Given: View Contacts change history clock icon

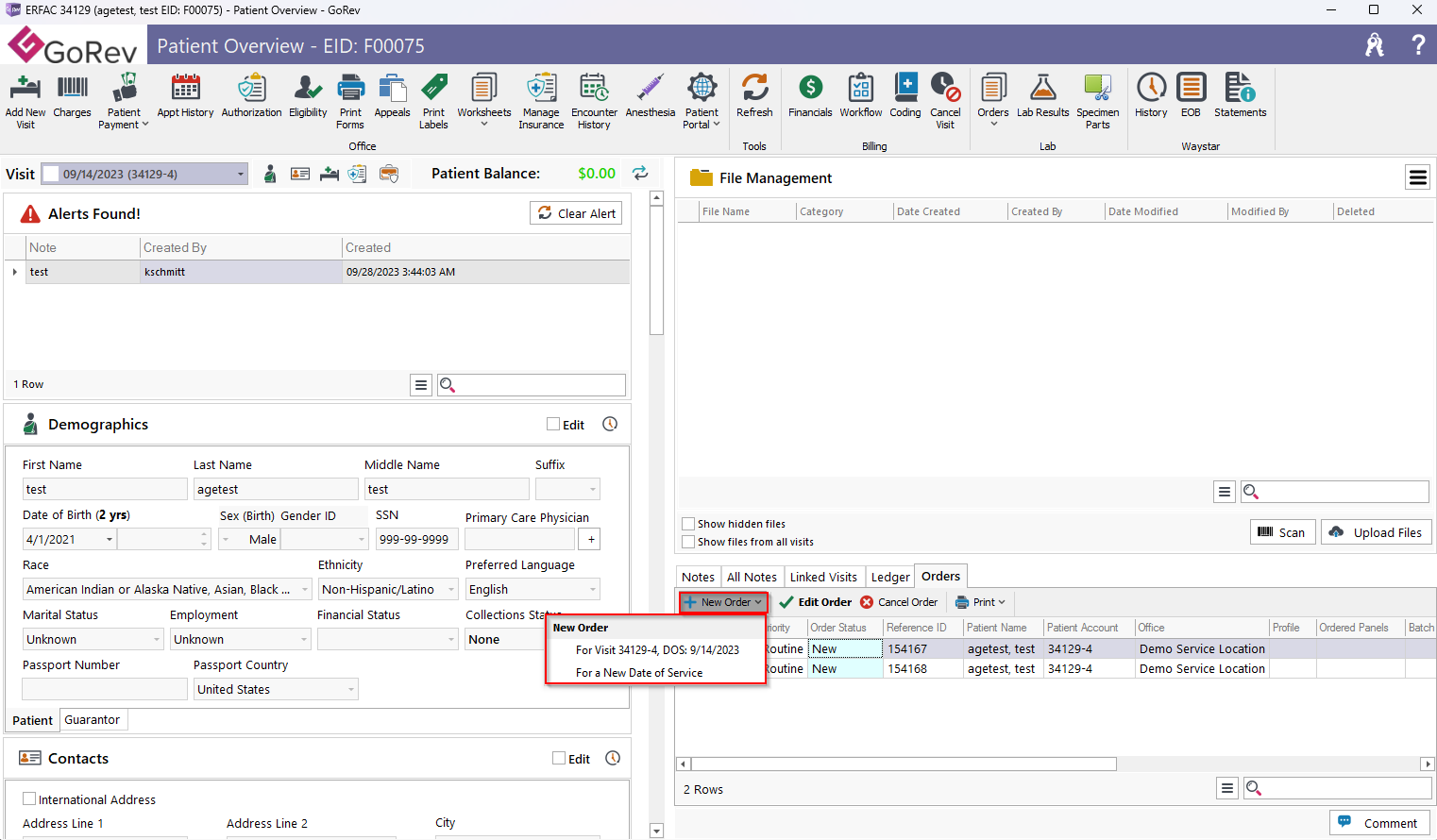Looking at the screenshot, I should coord(613,758).
